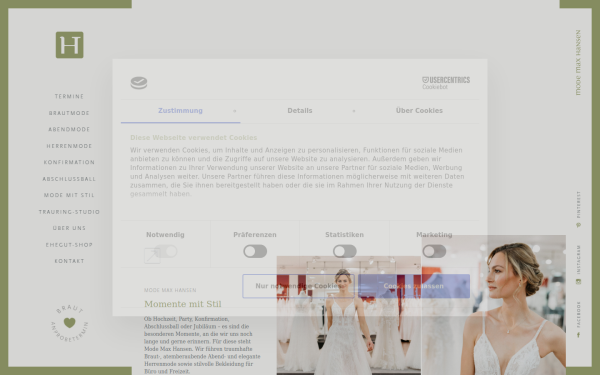Screen dimensions: 600x375
Task: Enable the Marketing cookies switch
Action: 434,251
